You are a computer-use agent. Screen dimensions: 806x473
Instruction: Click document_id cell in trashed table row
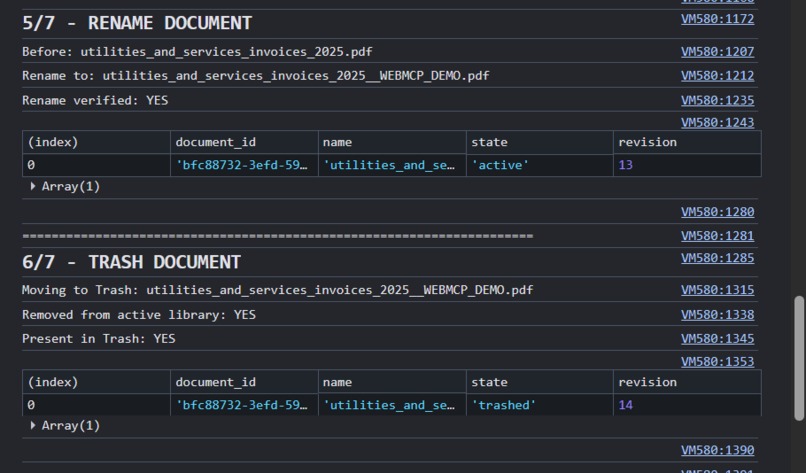[x=244, y=405]
